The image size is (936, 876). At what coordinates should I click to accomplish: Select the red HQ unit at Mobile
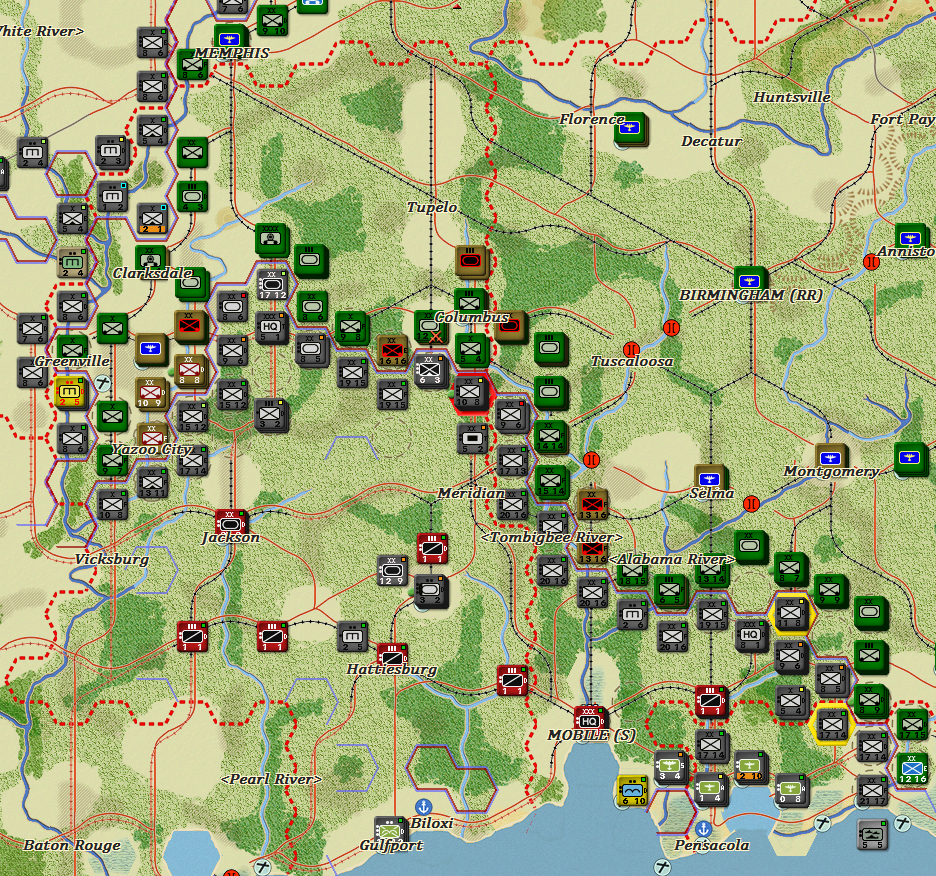tap(589, 720)
